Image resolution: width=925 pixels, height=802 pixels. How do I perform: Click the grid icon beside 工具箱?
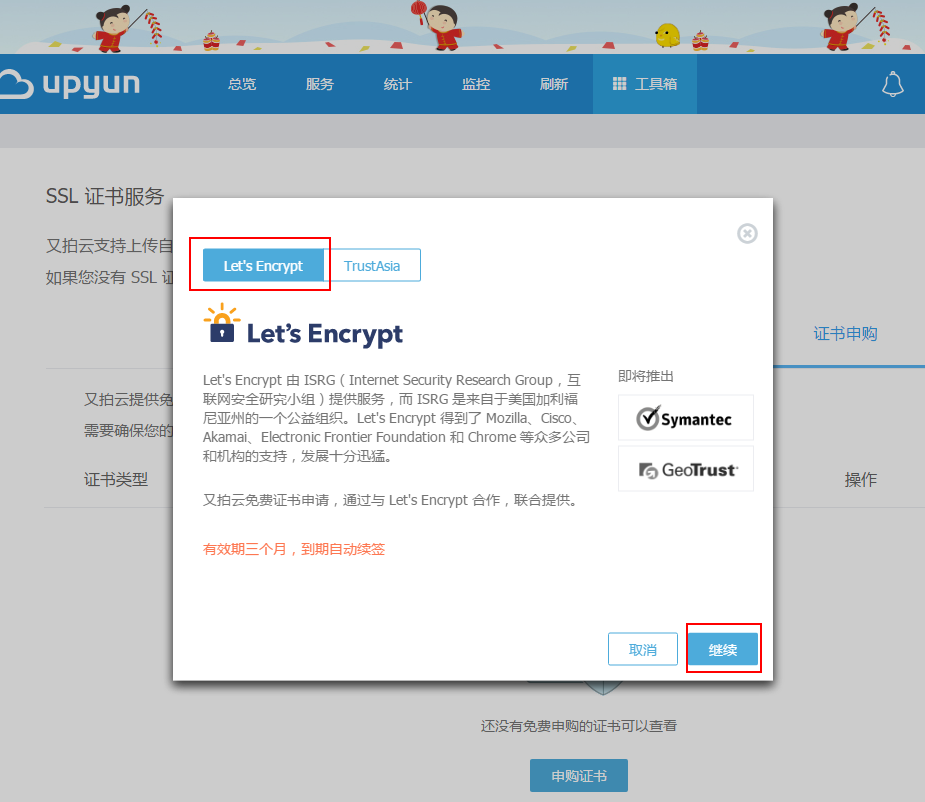[x=620, y=84]
